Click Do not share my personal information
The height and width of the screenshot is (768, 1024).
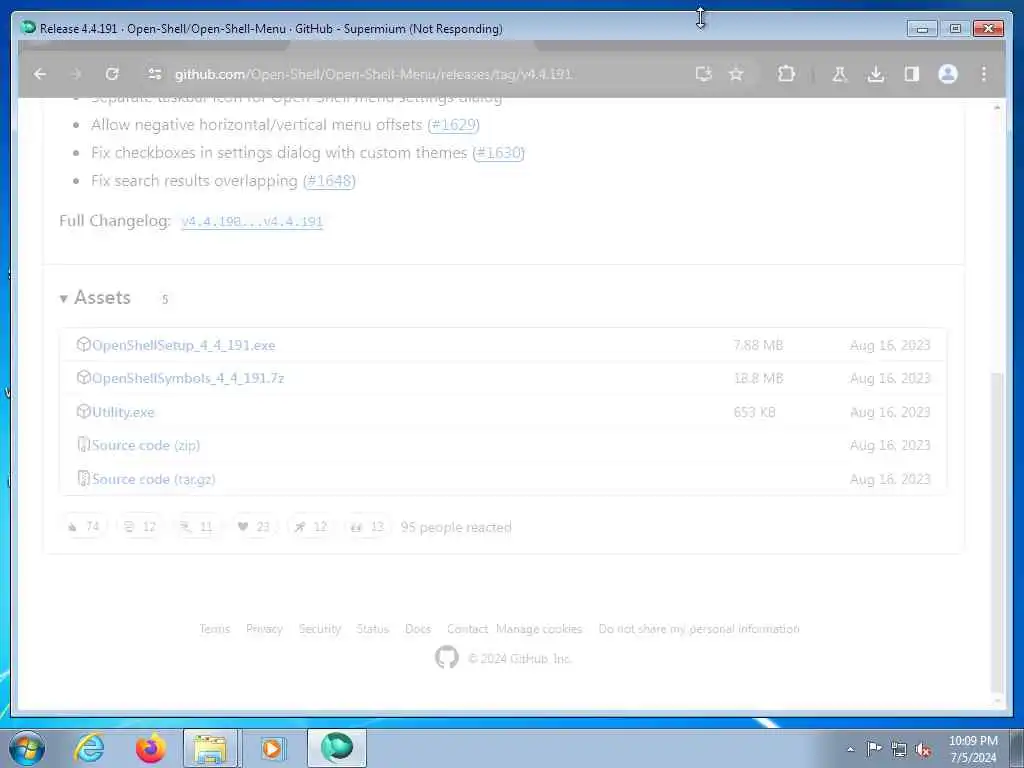click(699, 629)
